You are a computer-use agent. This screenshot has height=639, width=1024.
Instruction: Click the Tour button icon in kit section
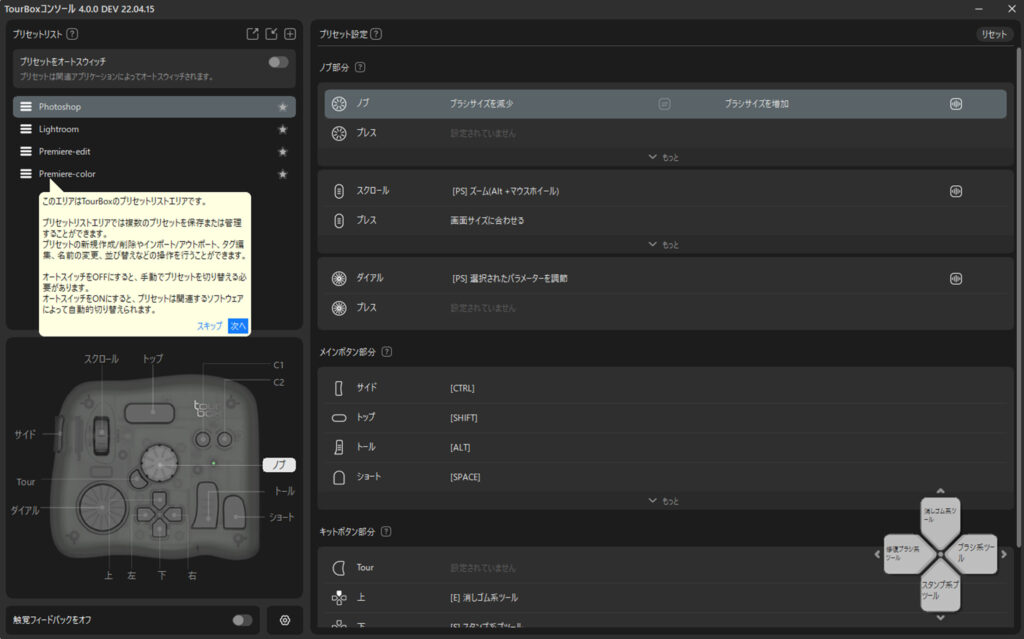(x=339, y=568)
